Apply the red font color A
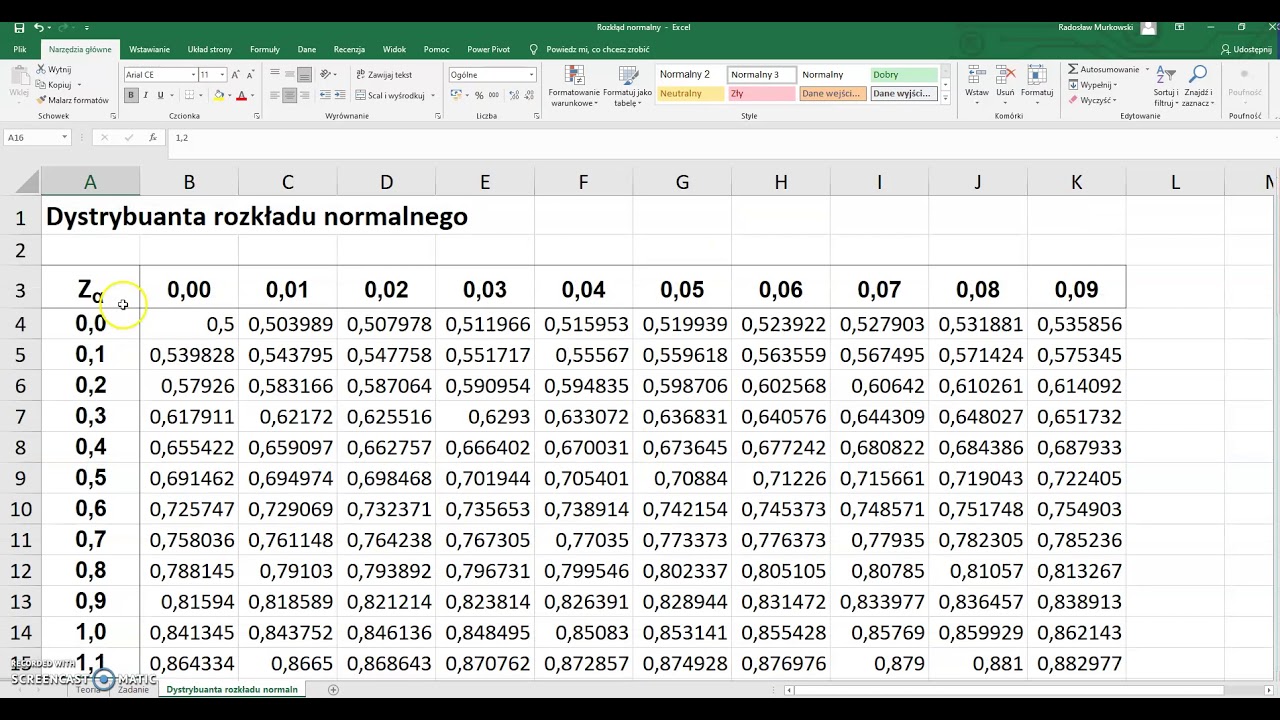This screenshot has height=720, width=1280. 240,95
